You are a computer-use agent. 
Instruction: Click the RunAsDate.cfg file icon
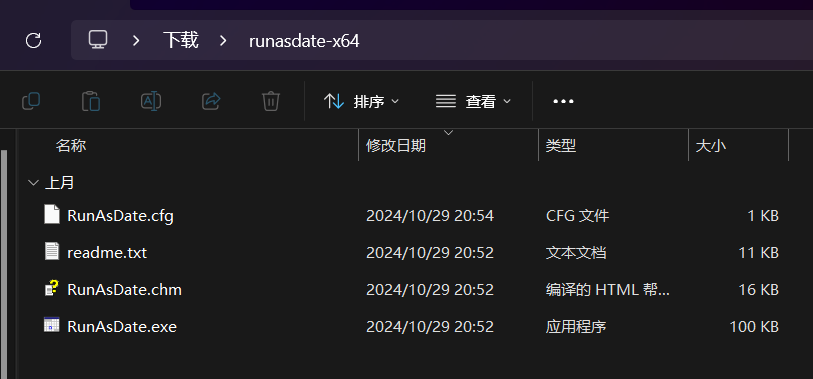(51, 214)
